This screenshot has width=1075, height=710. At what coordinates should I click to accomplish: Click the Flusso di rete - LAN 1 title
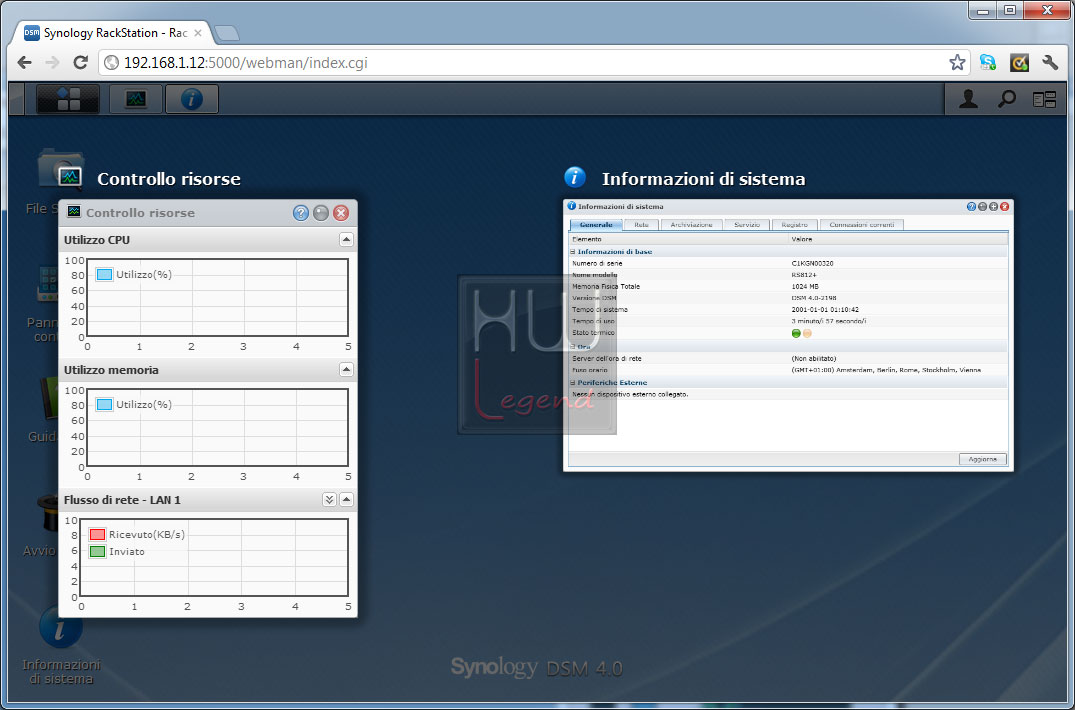pos(122,500)
